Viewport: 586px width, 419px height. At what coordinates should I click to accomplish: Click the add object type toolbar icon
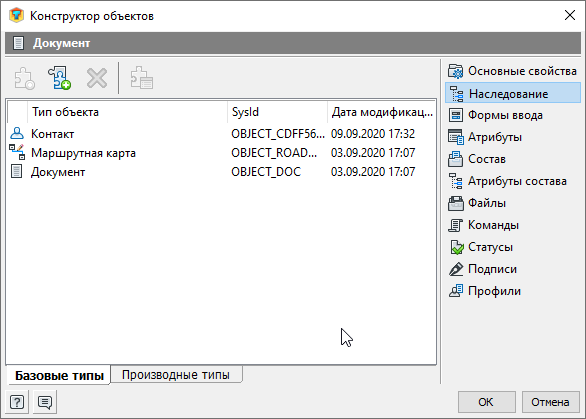(60, 78)
